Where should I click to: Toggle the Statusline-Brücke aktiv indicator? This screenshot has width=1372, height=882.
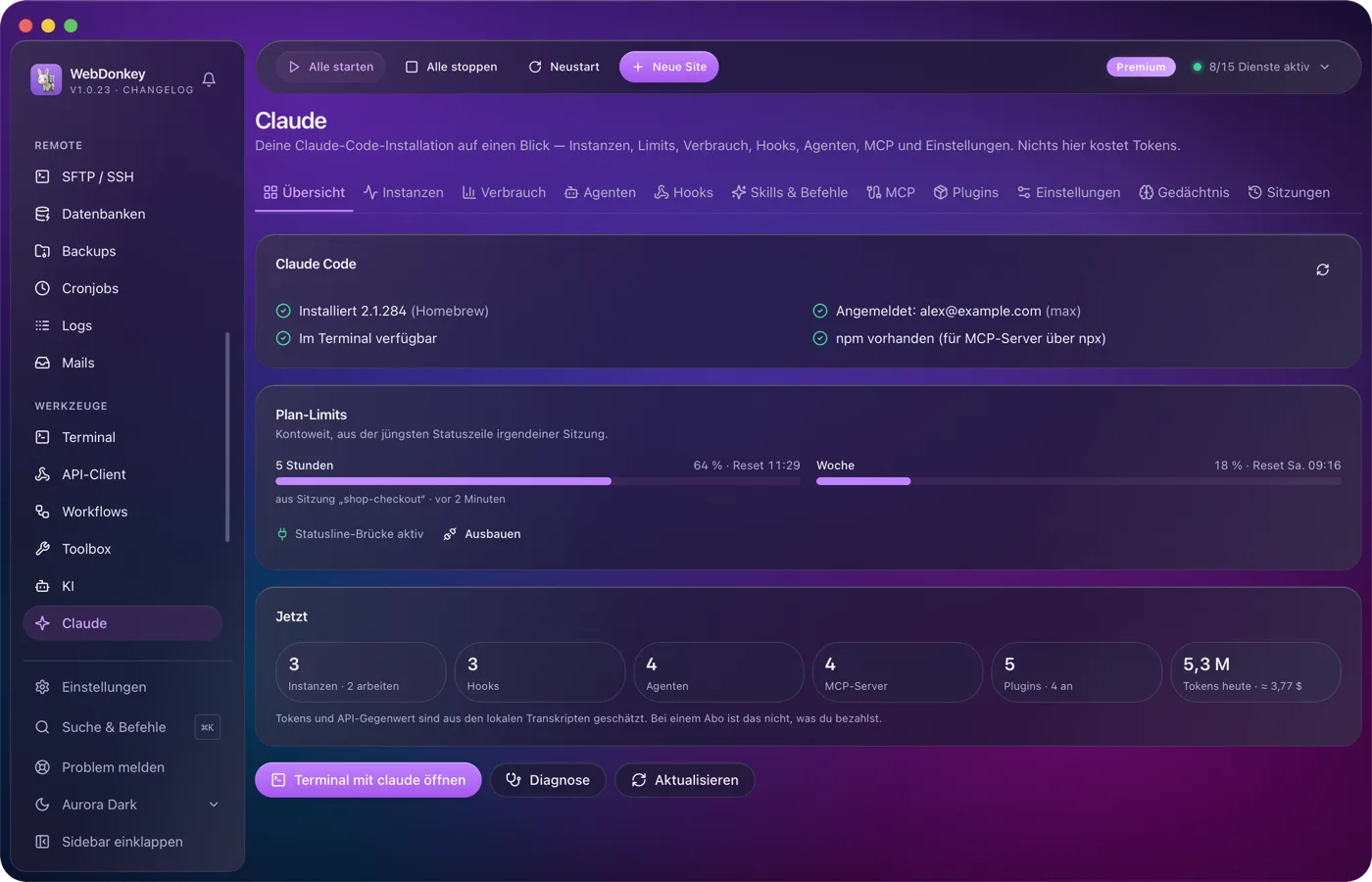click(x=350, y=534)
